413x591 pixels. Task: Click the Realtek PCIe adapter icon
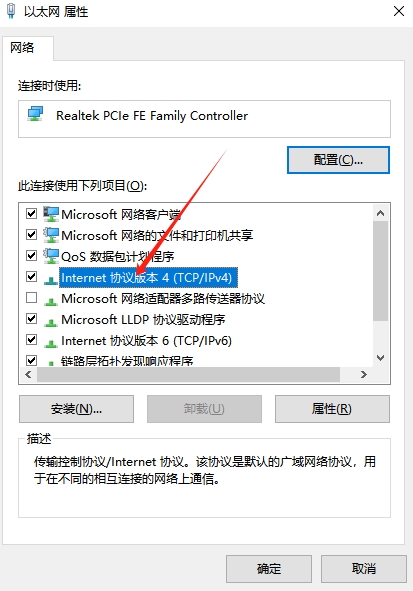coord(35,114)
